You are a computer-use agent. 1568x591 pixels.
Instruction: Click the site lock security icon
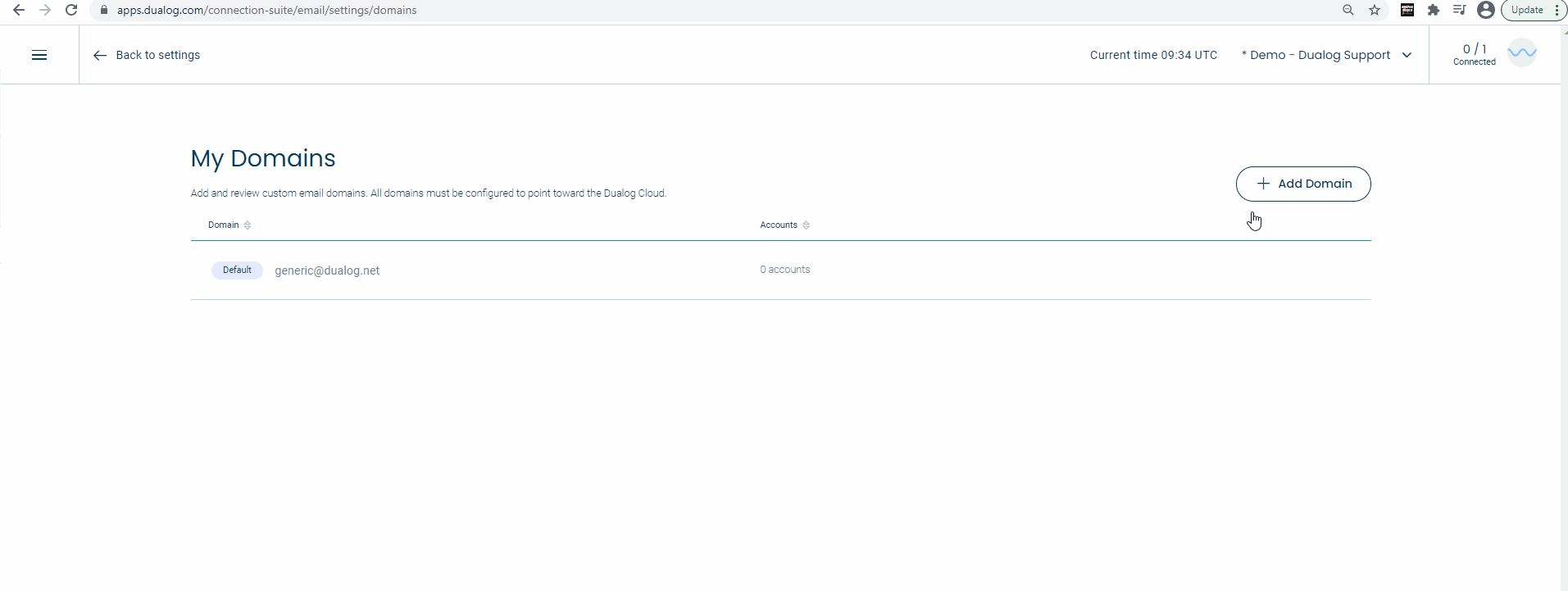pyautogui.click(x=103, y=10)
